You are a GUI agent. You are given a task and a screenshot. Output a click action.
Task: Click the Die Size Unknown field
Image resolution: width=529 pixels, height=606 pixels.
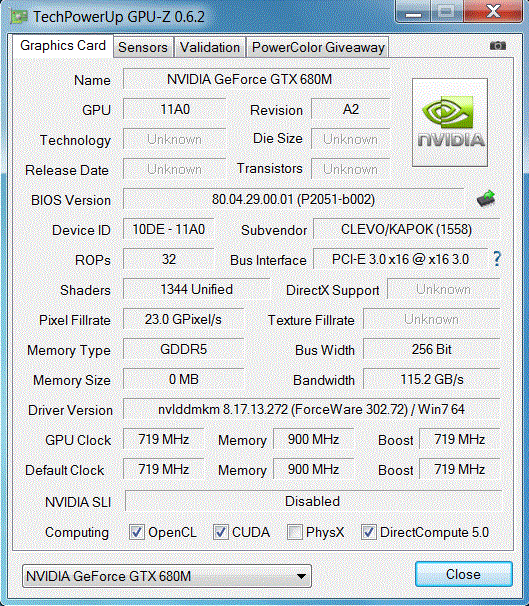350,139
